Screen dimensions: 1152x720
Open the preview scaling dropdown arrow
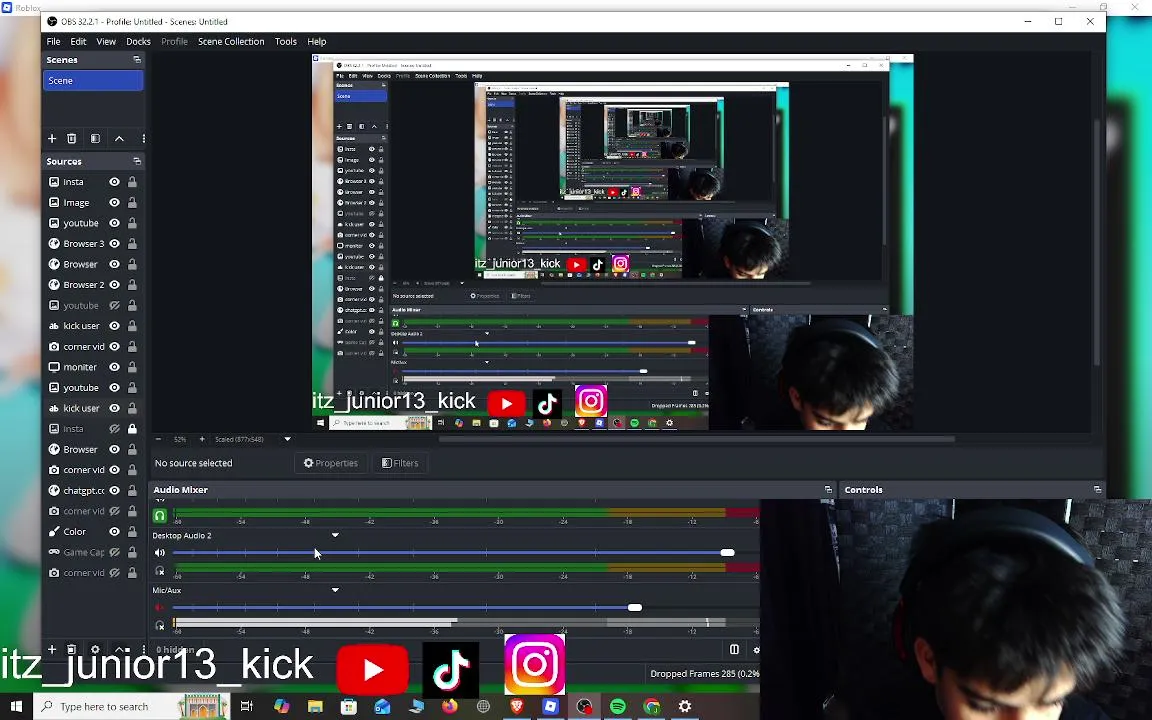(287, 439)
